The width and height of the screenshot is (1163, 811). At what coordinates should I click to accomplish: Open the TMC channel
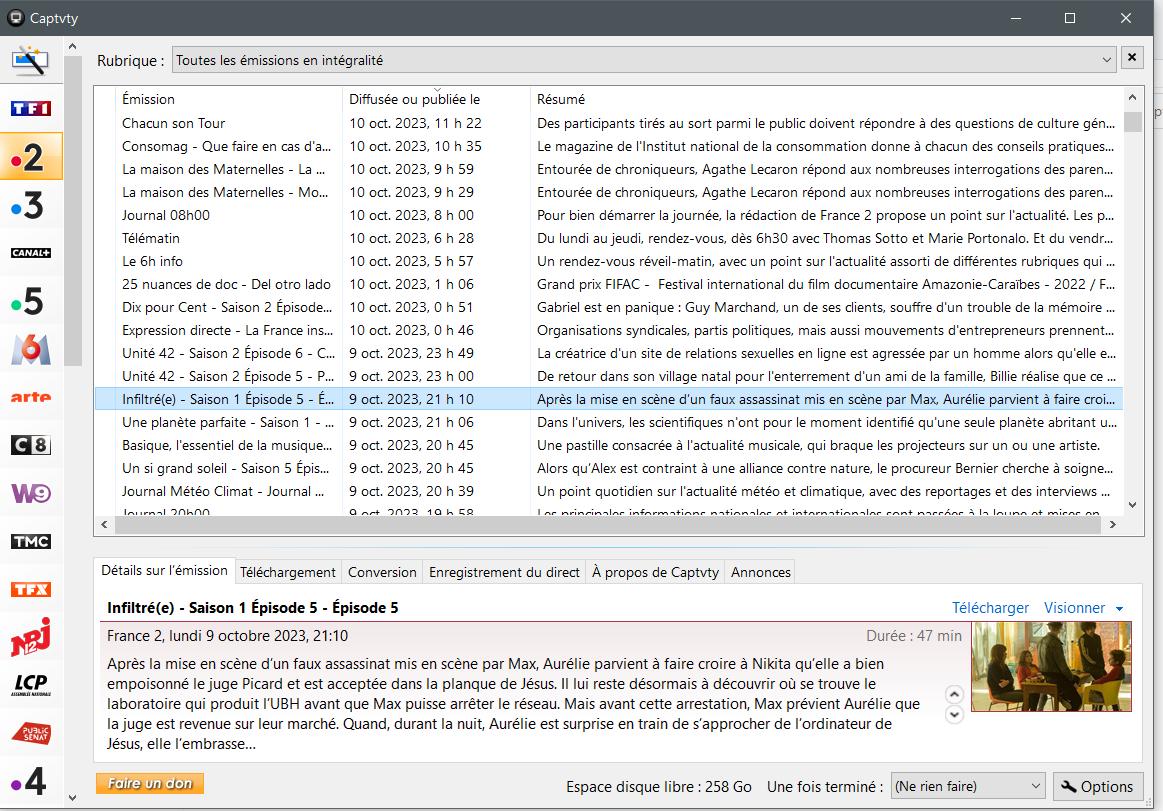(x=31, y=541)
